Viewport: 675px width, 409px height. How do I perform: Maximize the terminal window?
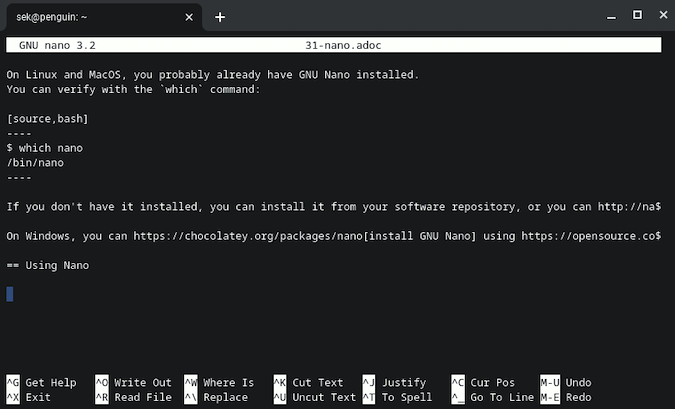pyautogui.click(x=636, y=15)
